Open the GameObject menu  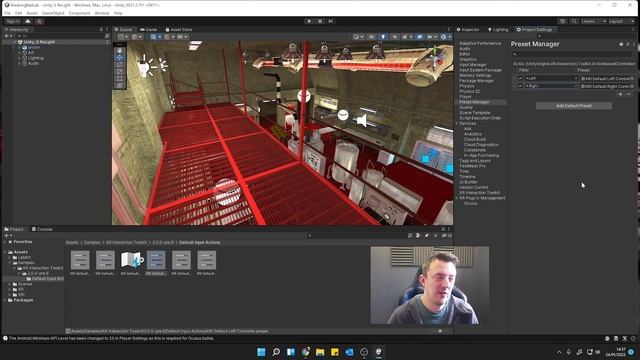53,13
